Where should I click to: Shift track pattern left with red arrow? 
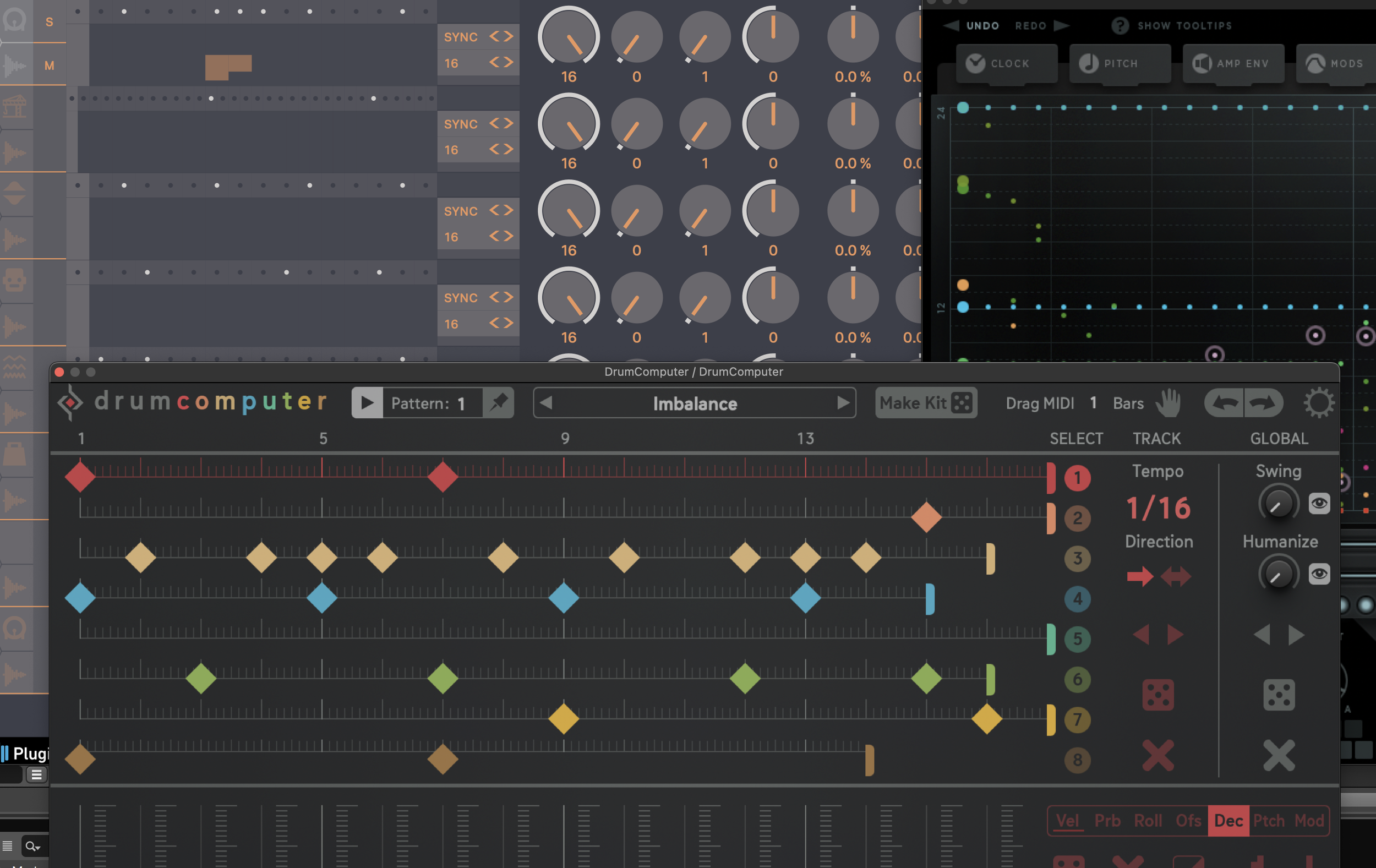point(1141,634)
